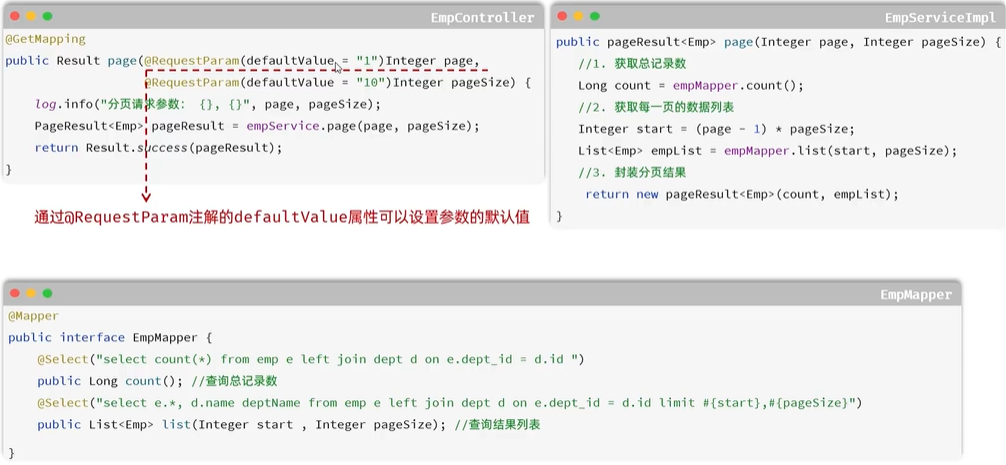Image resolution: width=1006 pixels, height=465 pixels.
Task: Click the '//2. 获取每一页的数据列表' comment
Action: (x=656, y=108)
